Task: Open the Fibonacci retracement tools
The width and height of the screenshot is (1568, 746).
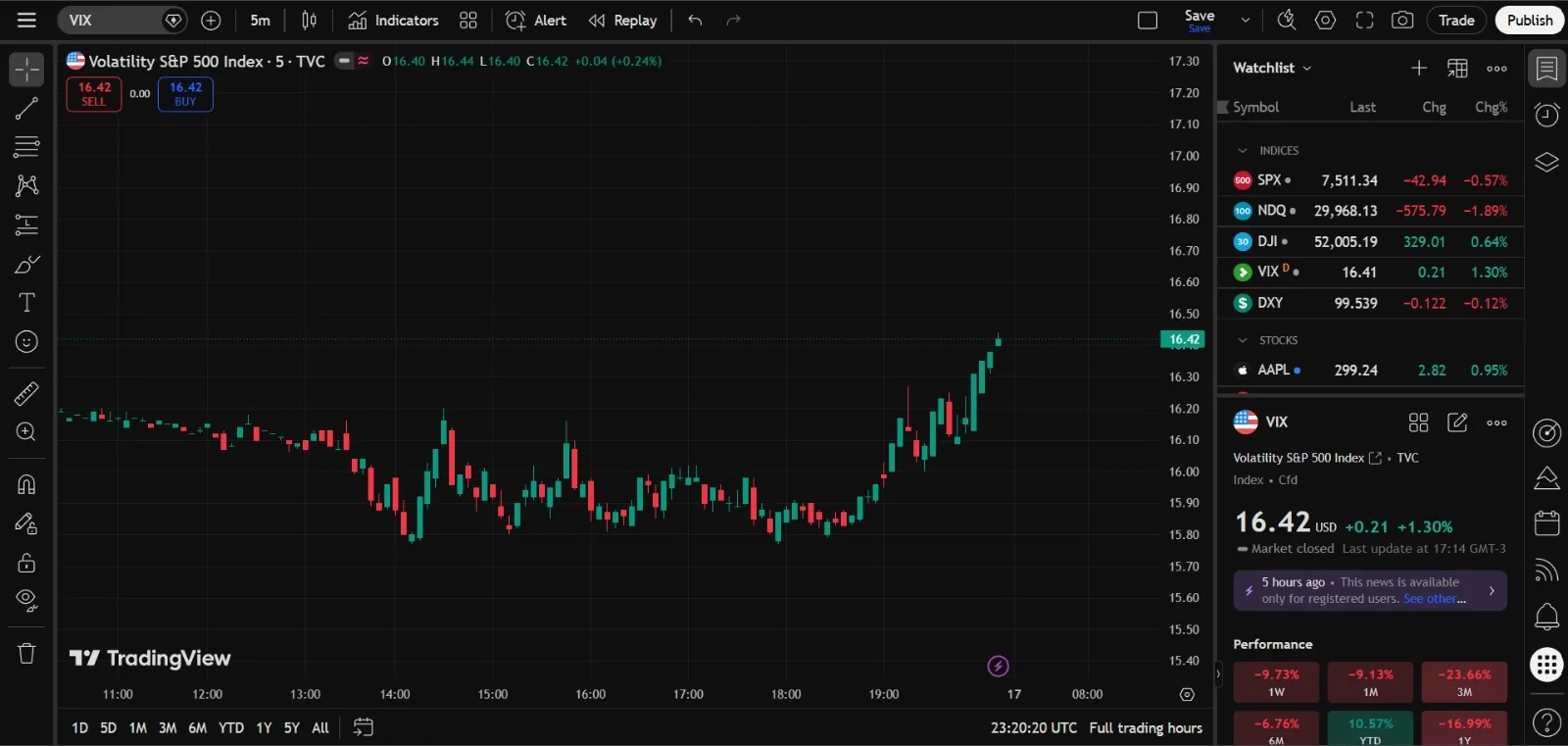Action: click(26, 147)
